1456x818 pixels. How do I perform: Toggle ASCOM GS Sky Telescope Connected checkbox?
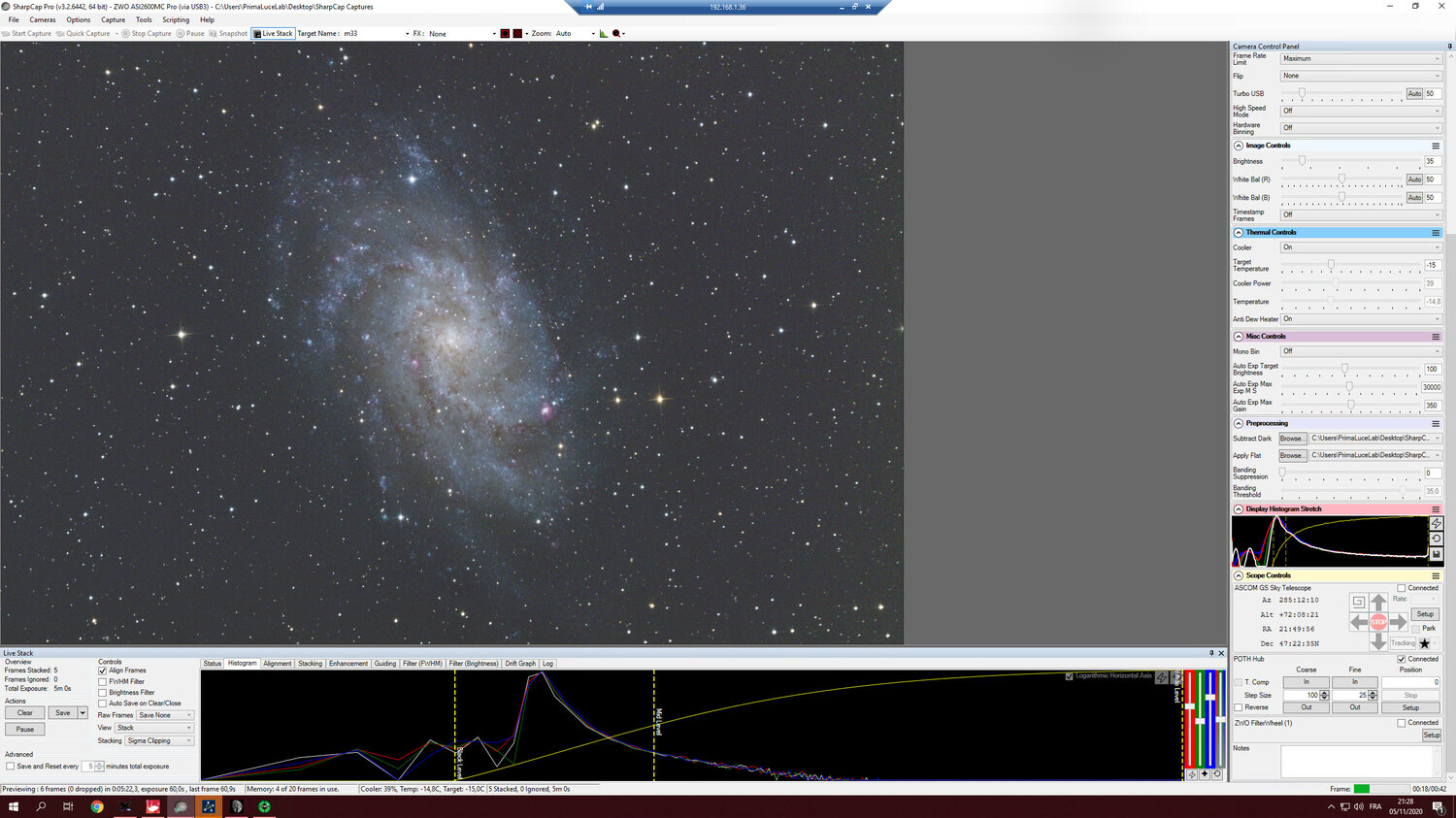[x=1402, y=588]
